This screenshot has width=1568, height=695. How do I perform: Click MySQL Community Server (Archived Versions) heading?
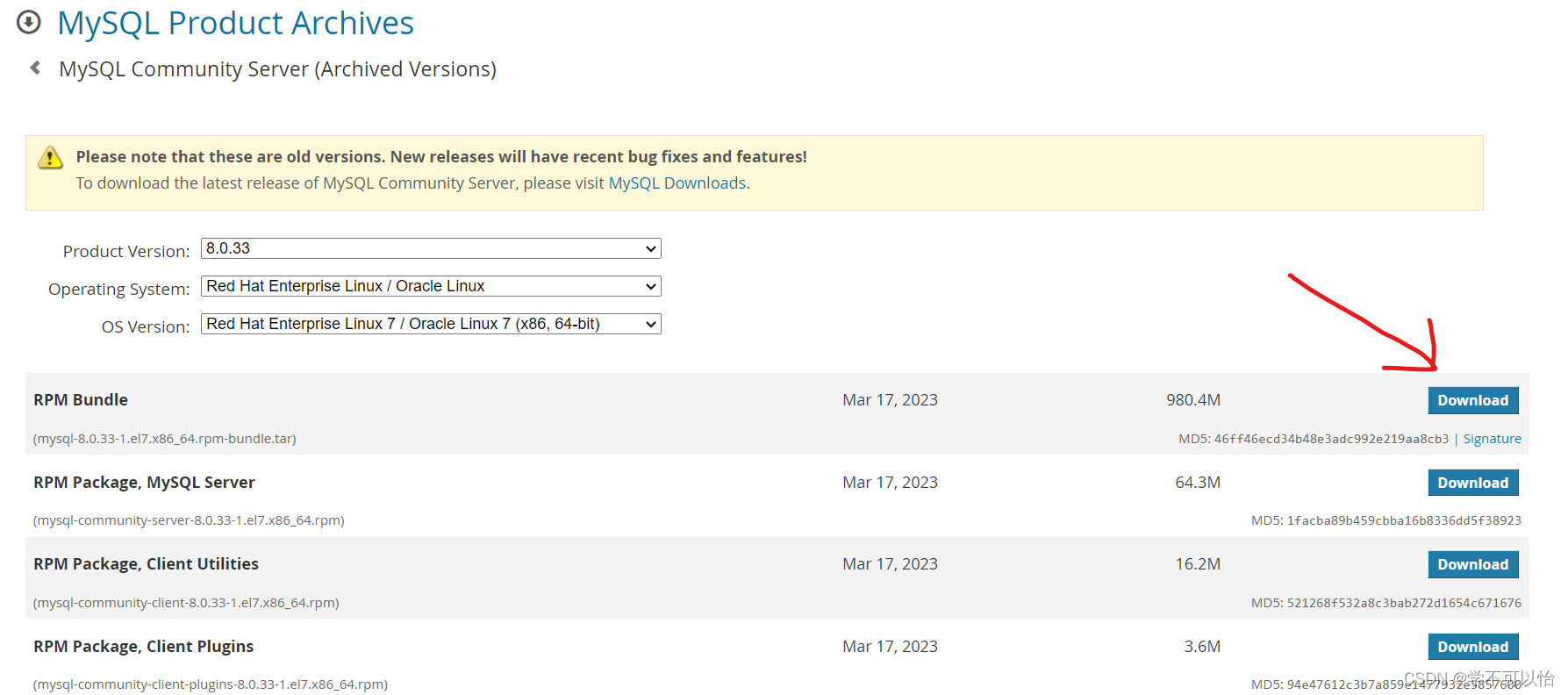coord(277,69)
